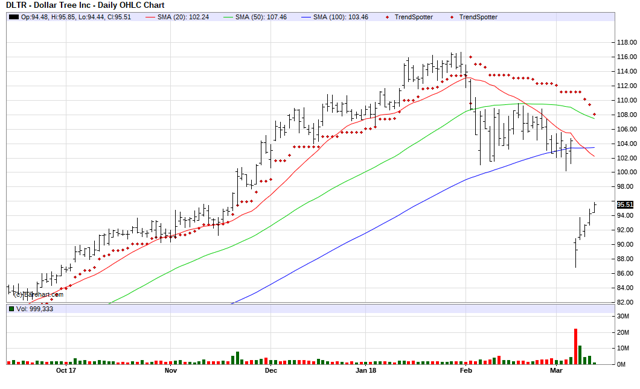The width and height of the screenshot is (640, 389).
Task: Click the 104.00 price axis label
Action: point(627,144)
